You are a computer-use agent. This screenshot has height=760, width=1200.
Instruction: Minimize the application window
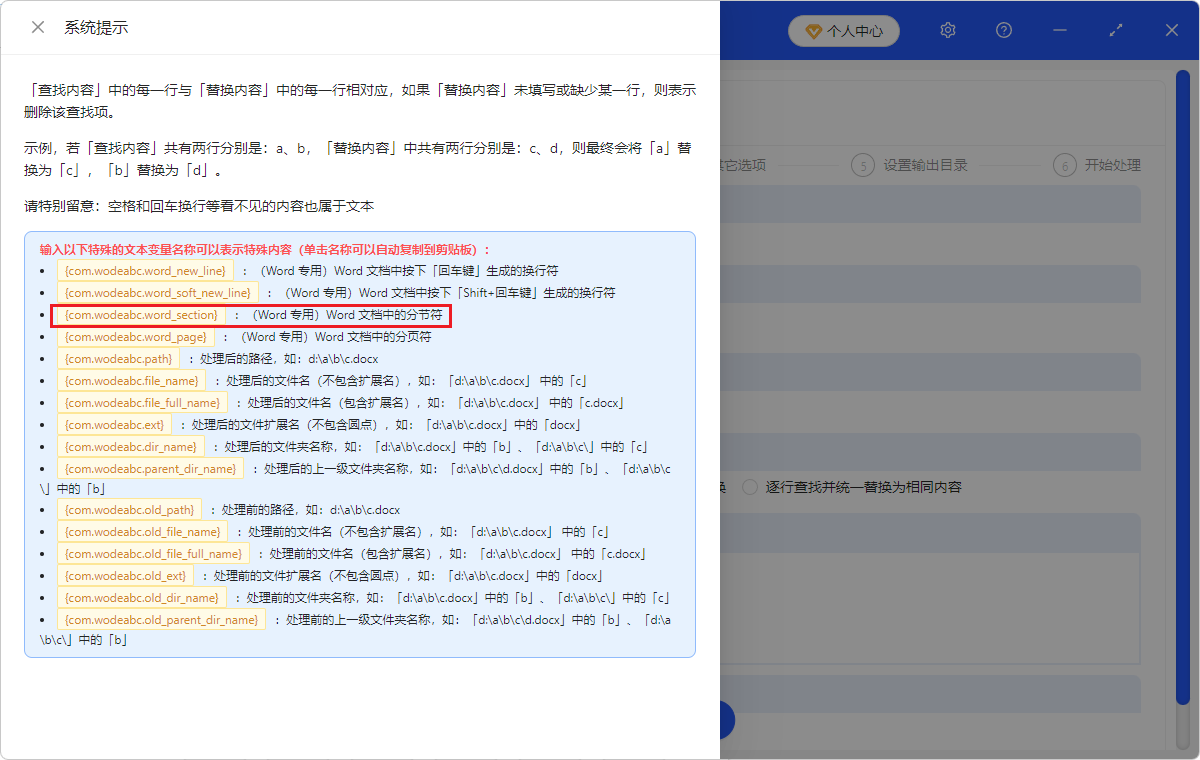pos(1060,30)
